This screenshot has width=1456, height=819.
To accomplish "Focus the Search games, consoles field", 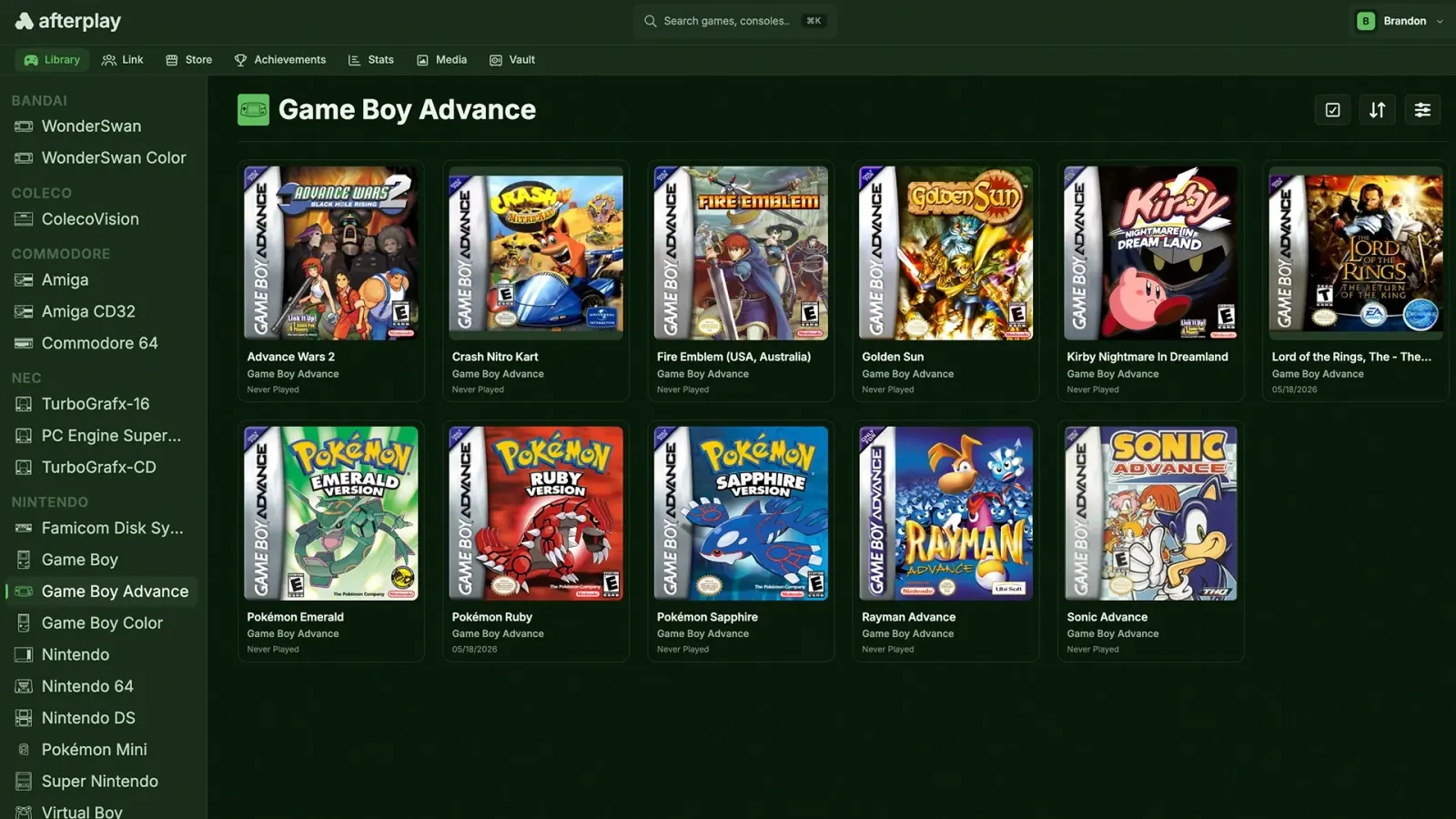I will click(734, 21).
